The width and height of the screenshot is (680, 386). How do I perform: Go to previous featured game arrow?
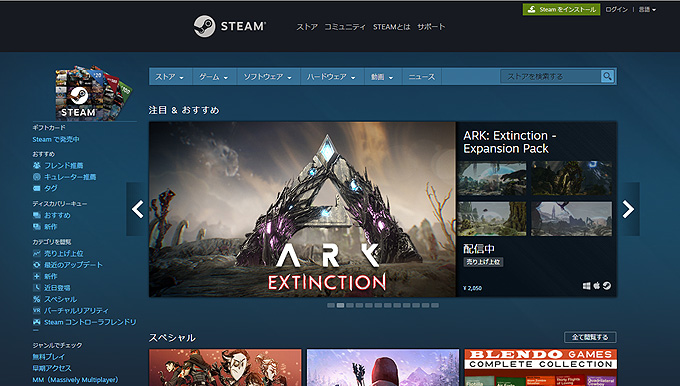pos(137,209)
